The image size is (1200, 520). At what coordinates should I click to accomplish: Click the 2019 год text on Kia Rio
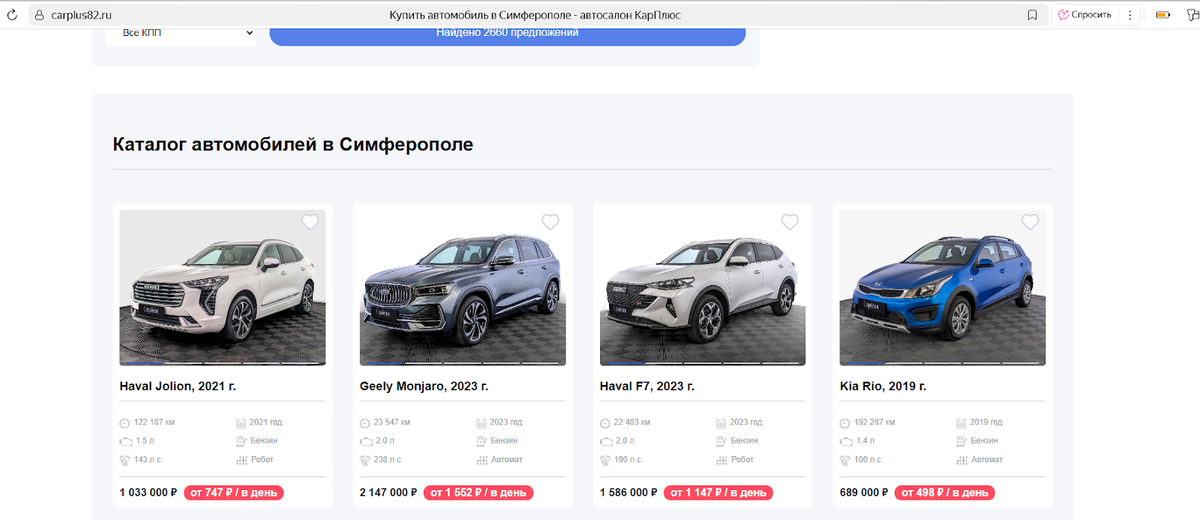pos(986,423)
